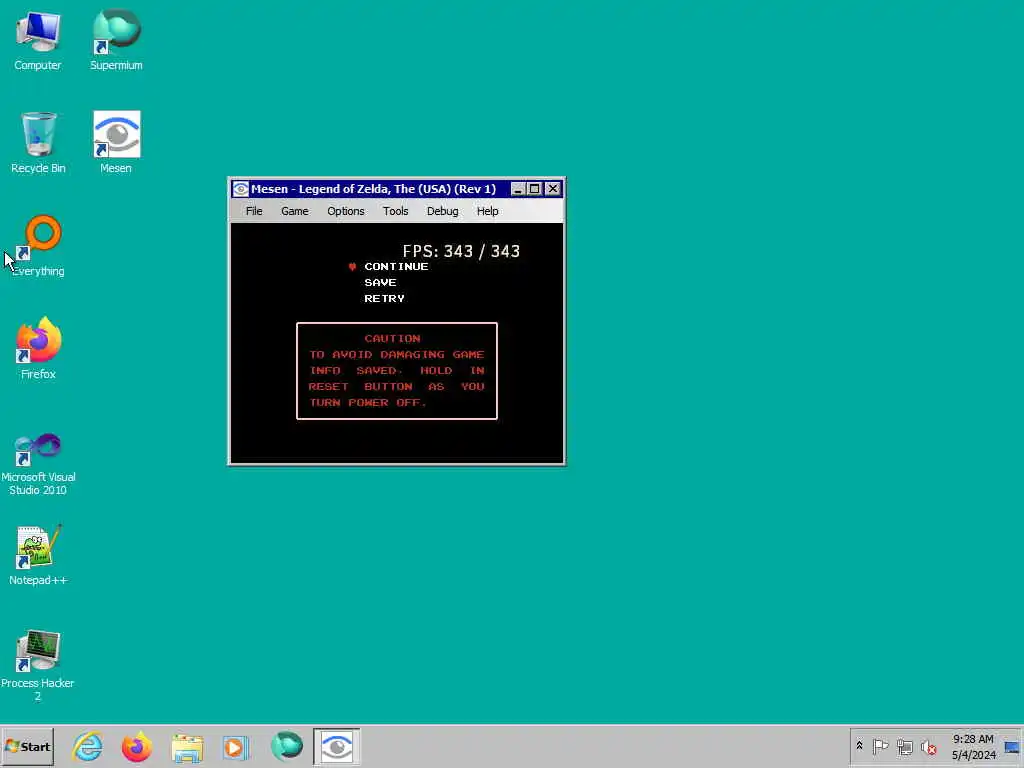Viewport: 1024px width, 768px height.
Task: Select the Firefox desktop shortcut
Action: (x=38, y=348)
